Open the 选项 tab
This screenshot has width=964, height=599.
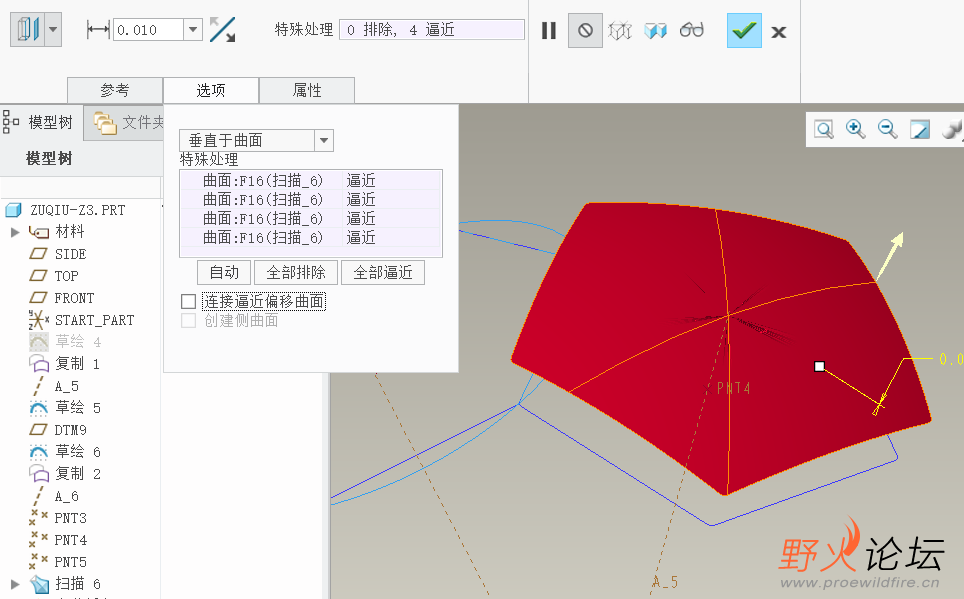[x=211, y=90]
